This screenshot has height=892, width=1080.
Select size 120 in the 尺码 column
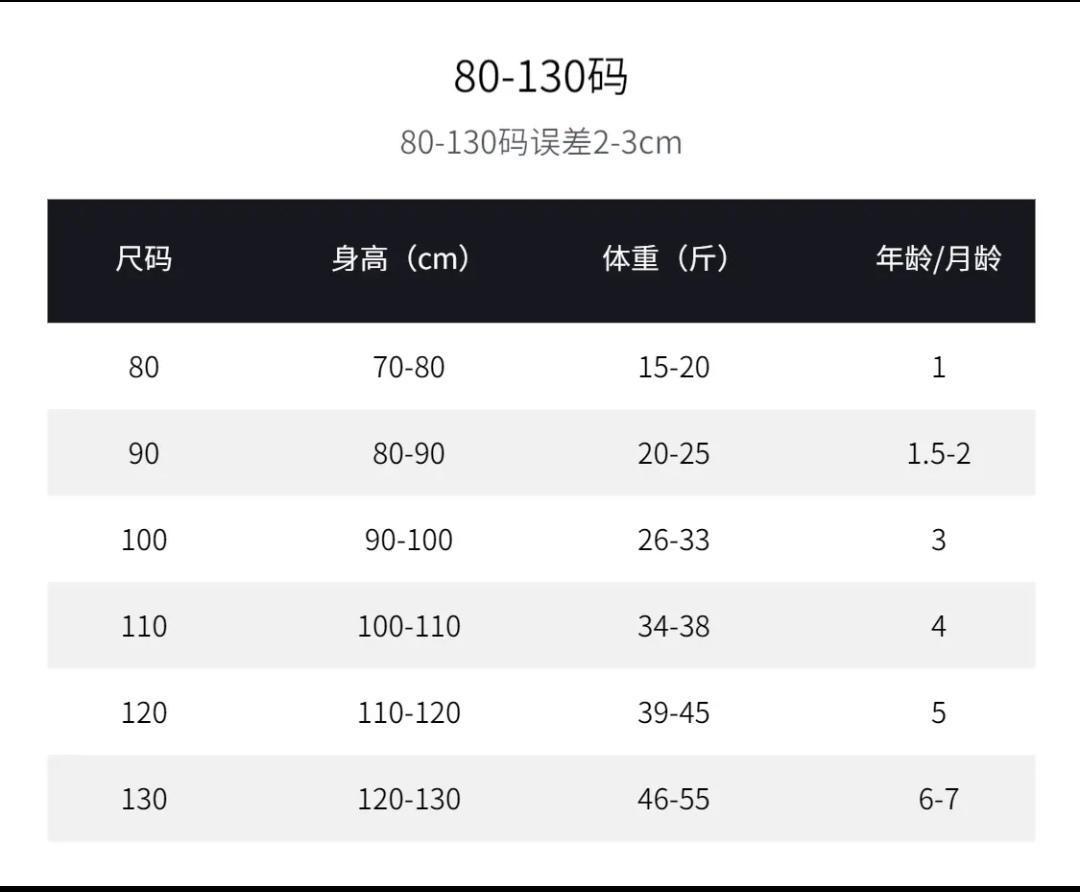[143, 713]
